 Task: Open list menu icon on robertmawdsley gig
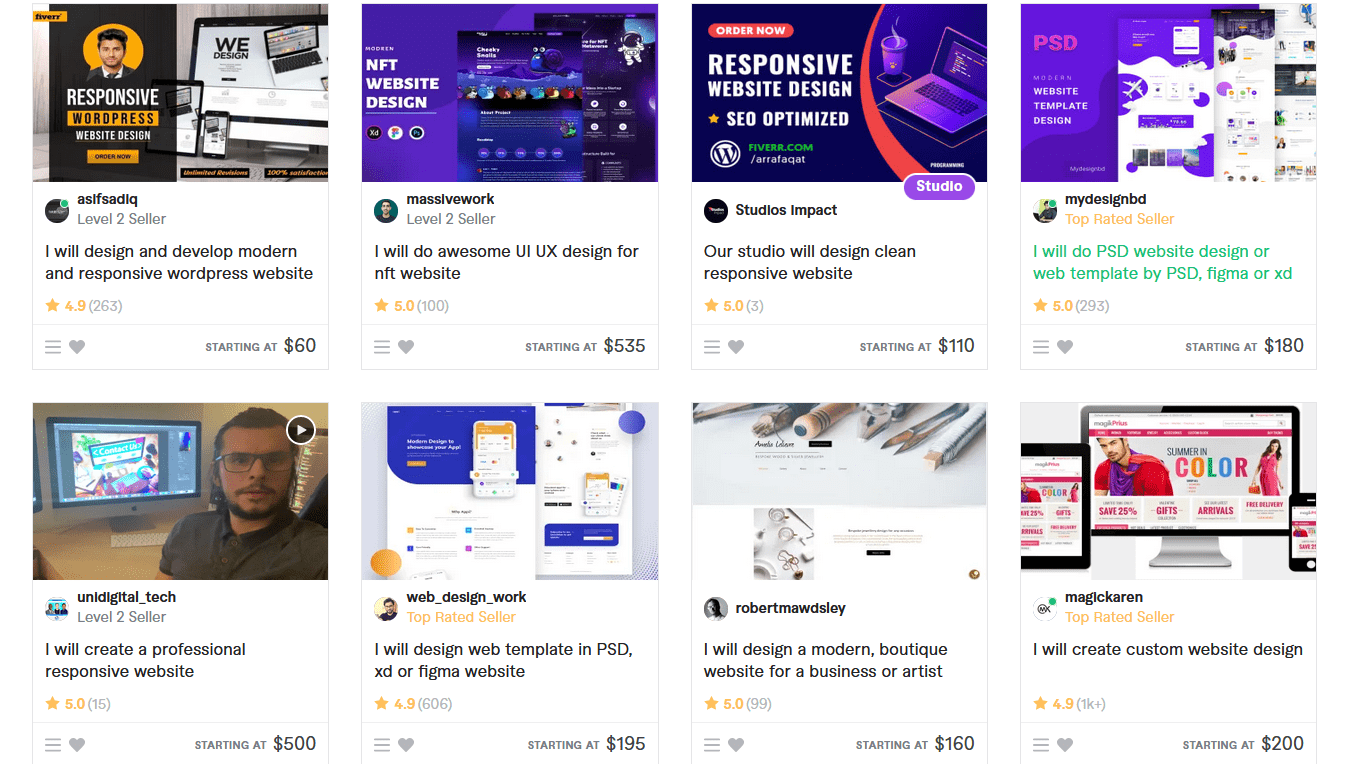(712, 745)
